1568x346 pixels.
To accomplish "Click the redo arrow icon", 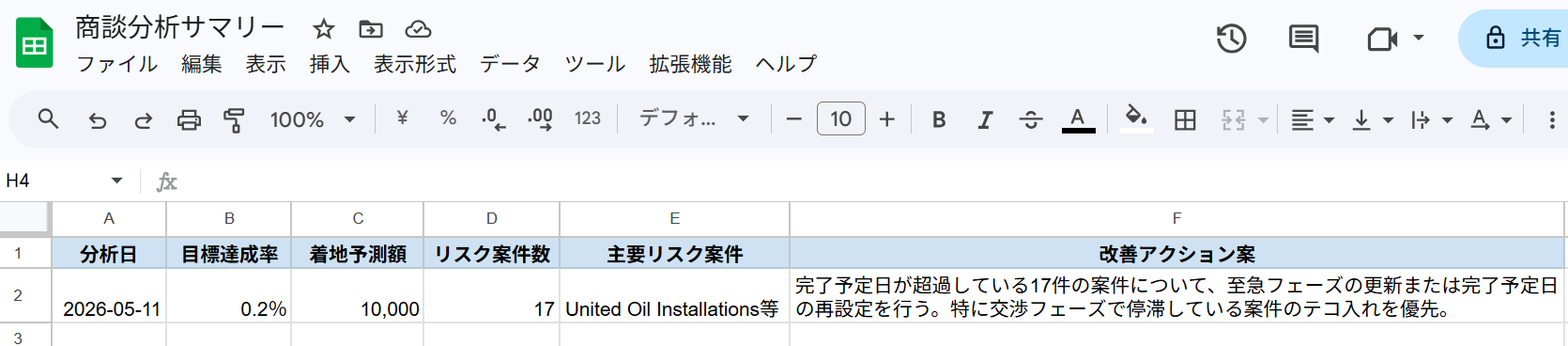I will pos(143,119).
